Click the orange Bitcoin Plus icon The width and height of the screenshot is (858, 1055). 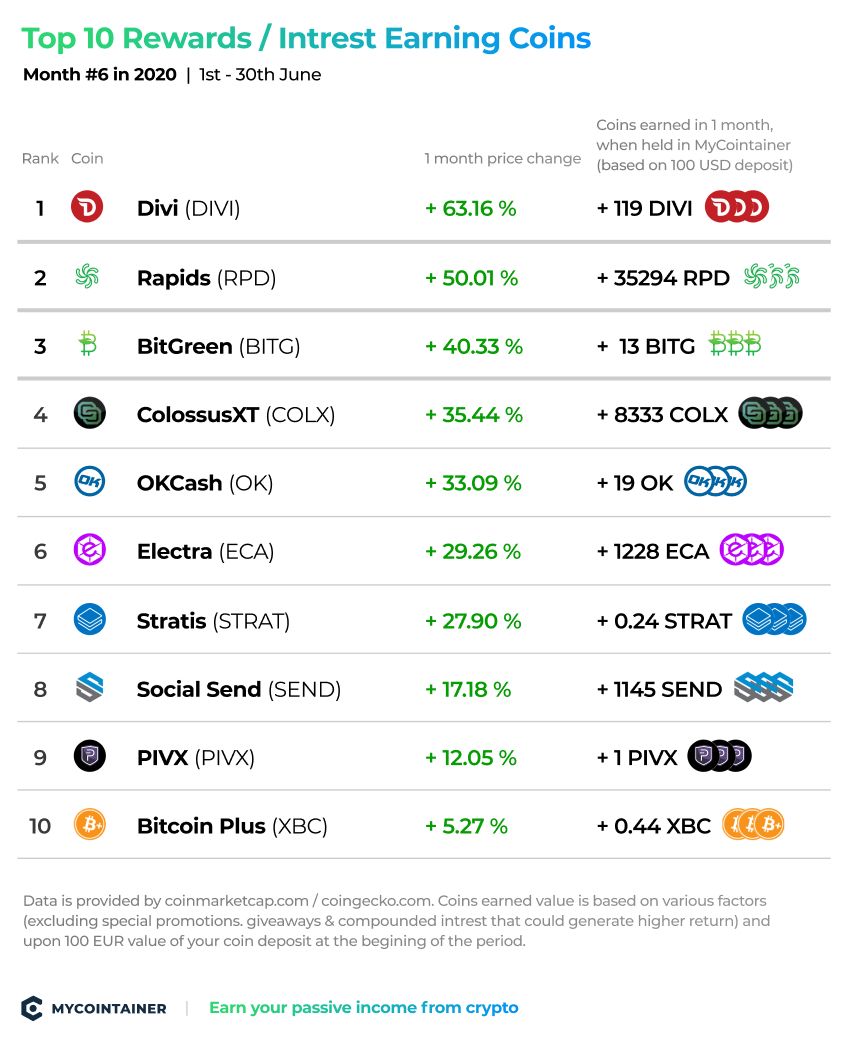click(x=90, y=824)
